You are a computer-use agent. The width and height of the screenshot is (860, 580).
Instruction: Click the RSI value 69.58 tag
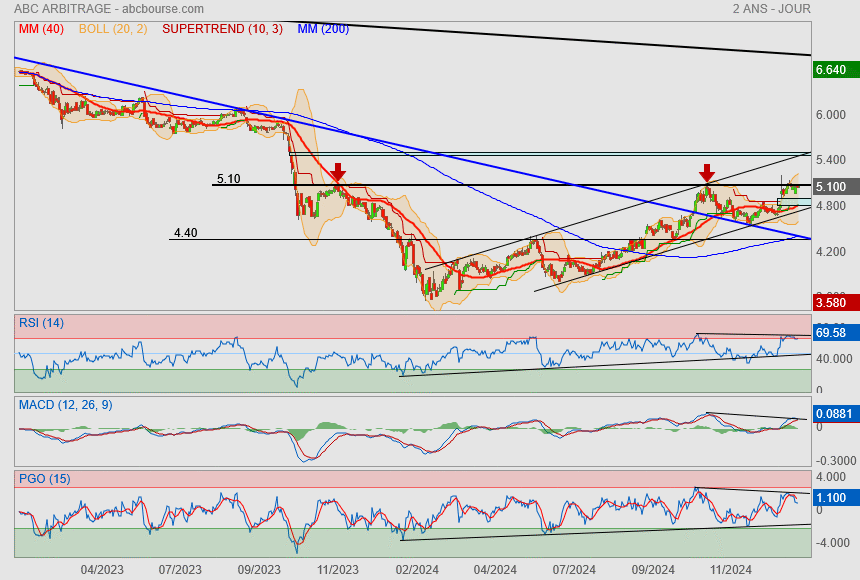click(x=832, y=332)
